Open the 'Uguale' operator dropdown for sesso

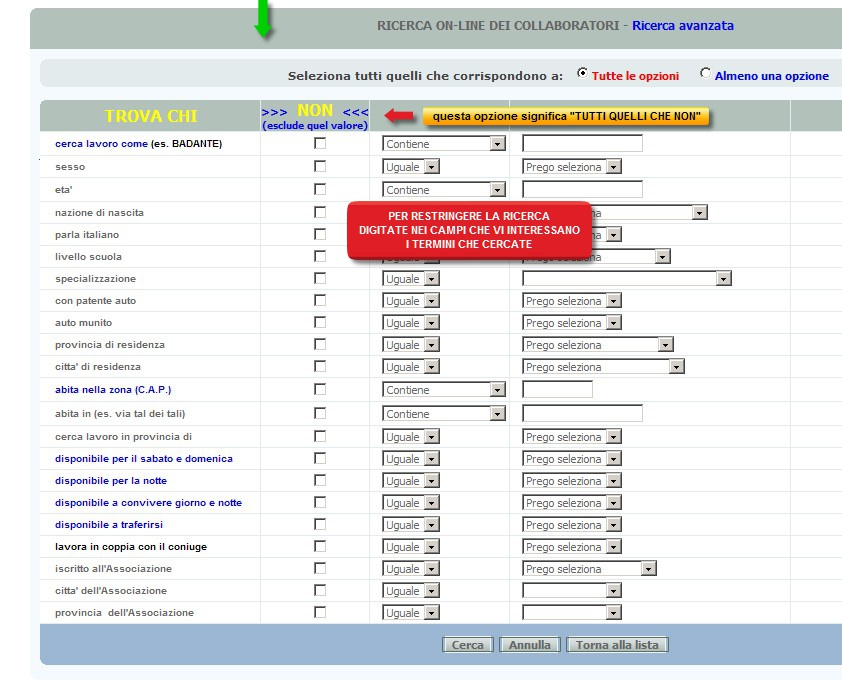pyautogui.click(x=411, y=167)
